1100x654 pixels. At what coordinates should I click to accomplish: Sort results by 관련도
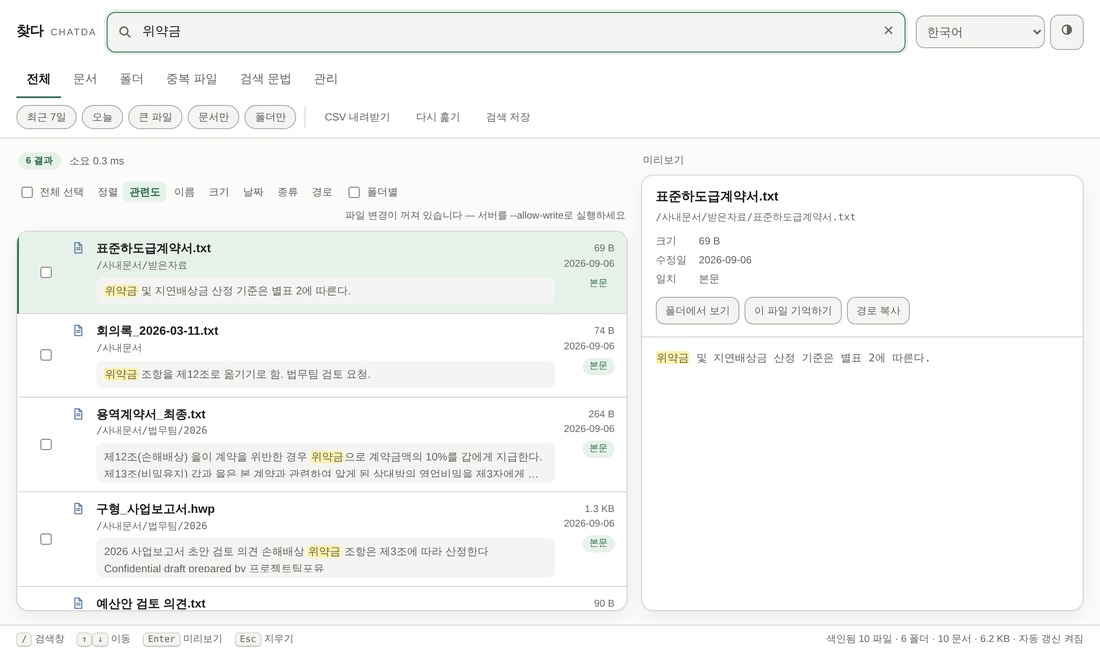[x=145, y=192]
